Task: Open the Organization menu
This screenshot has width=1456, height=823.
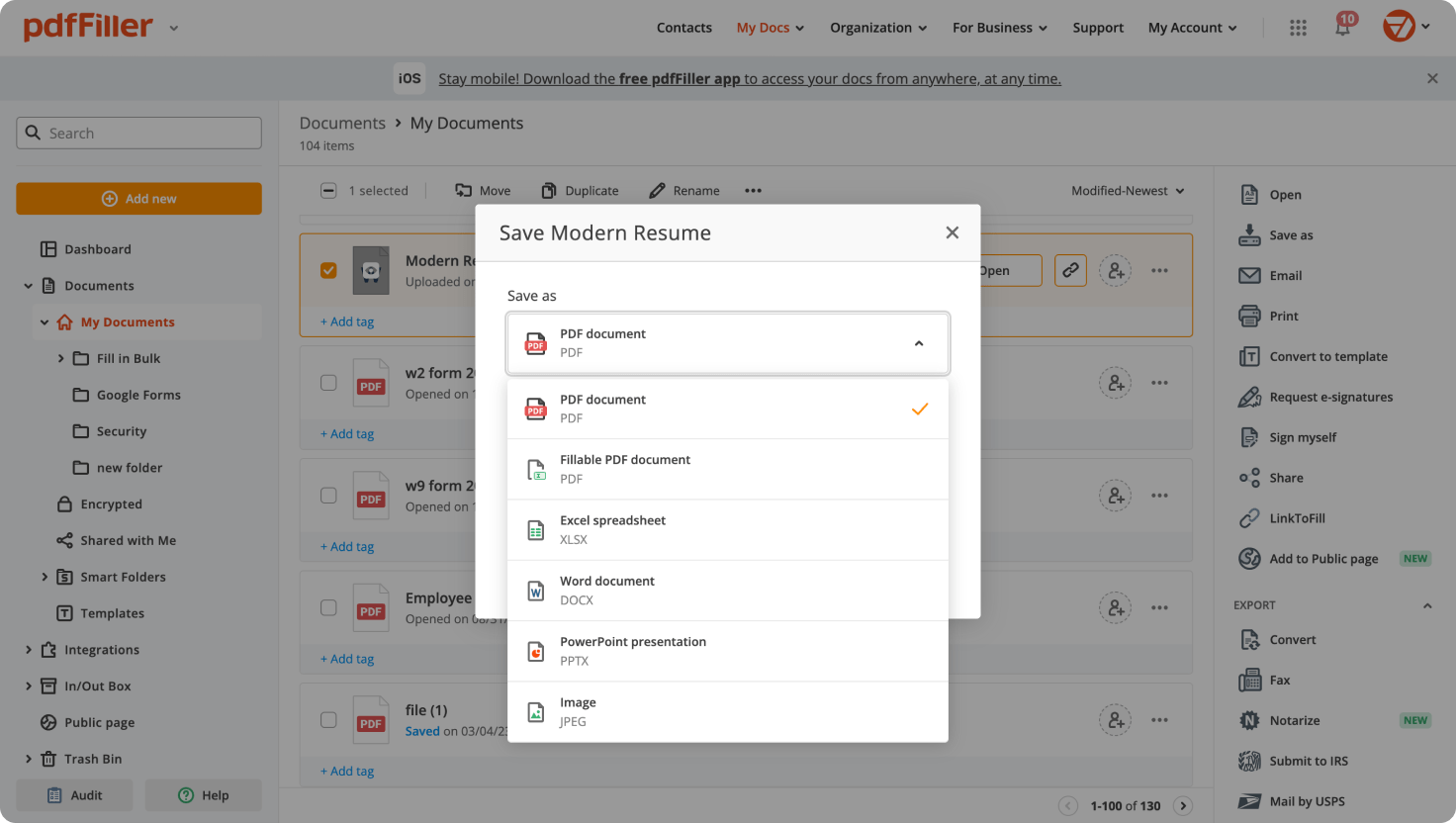Action: coord(877,28)
